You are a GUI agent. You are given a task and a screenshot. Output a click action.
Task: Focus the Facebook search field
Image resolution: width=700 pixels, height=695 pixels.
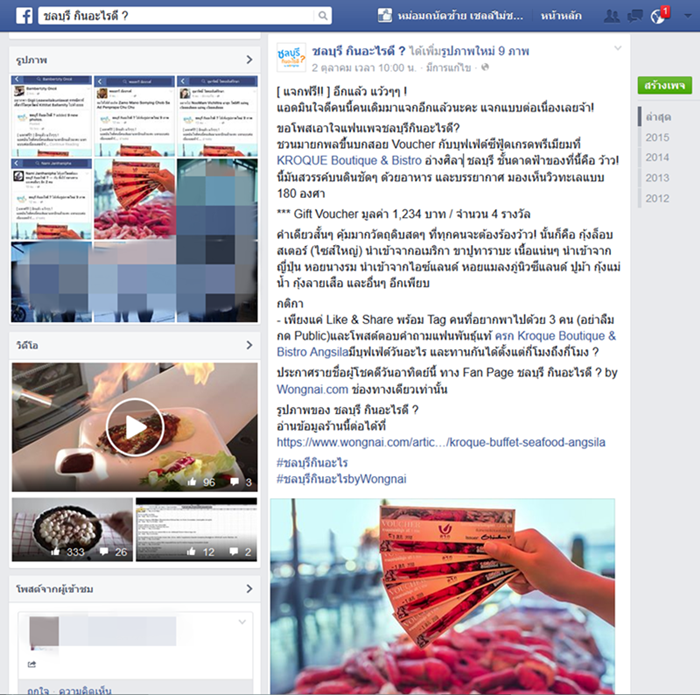click(176, 16)
